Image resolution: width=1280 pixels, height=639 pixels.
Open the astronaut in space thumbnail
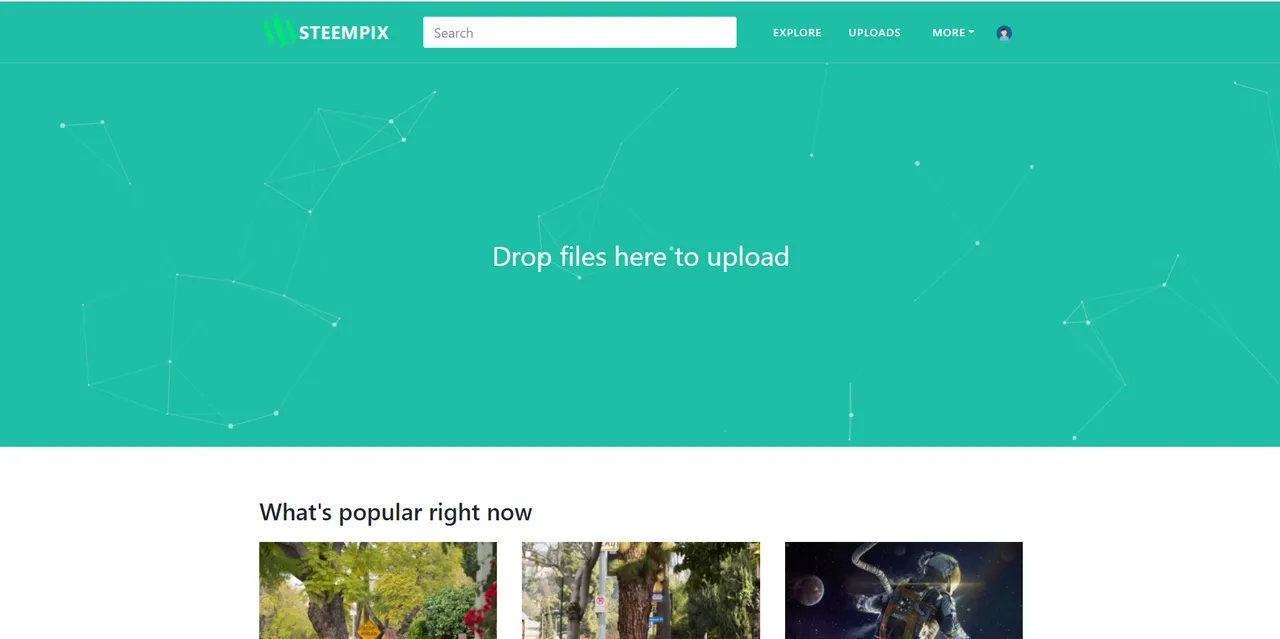(904, 590)
